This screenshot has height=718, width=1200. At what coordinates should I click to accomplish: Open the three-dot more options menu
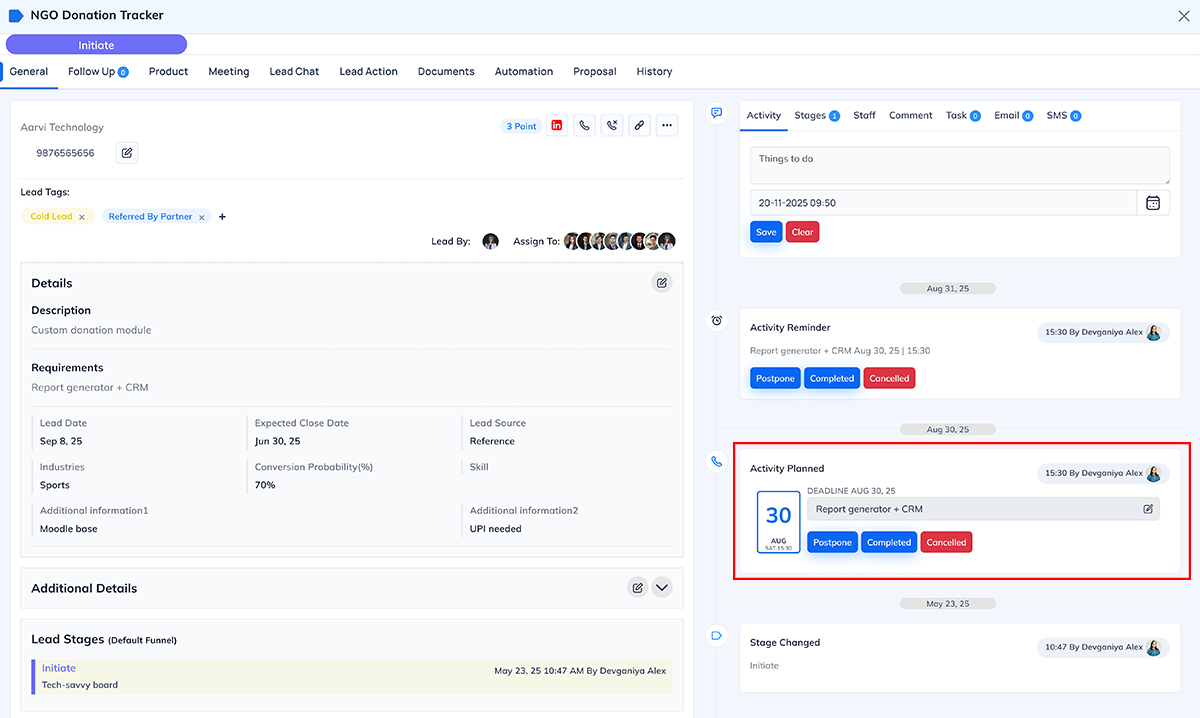coord(667,126)
